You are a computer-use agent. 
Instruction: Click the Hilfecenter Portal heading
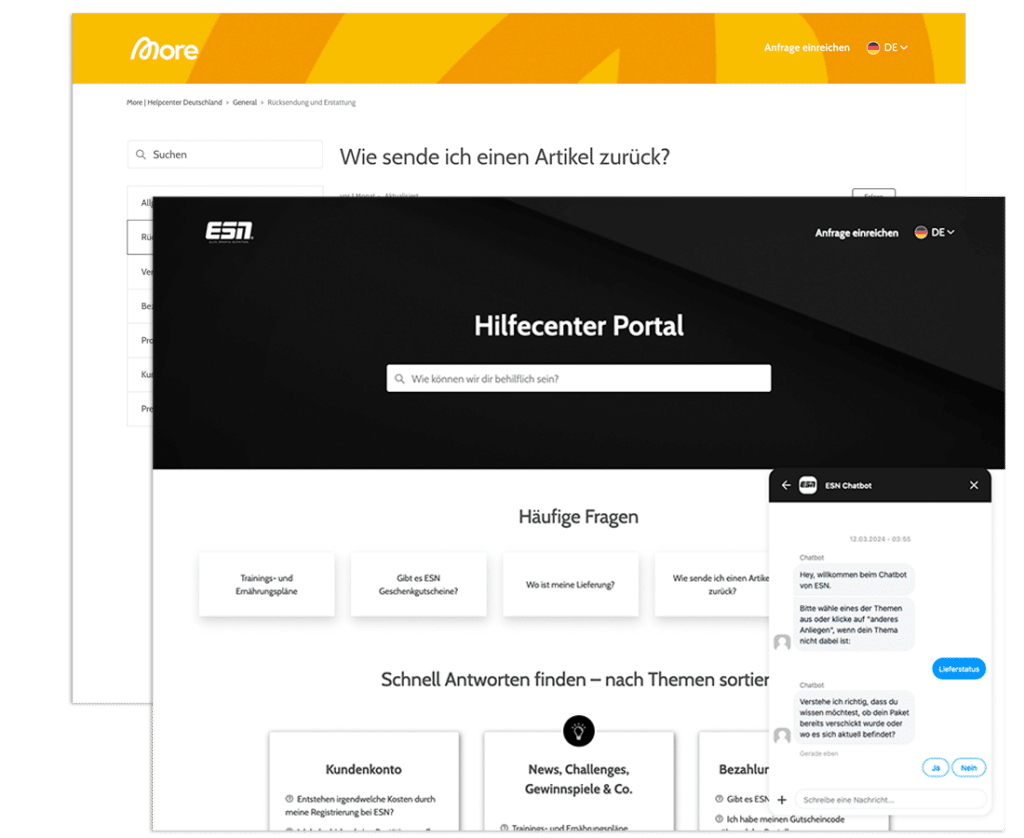579,326
